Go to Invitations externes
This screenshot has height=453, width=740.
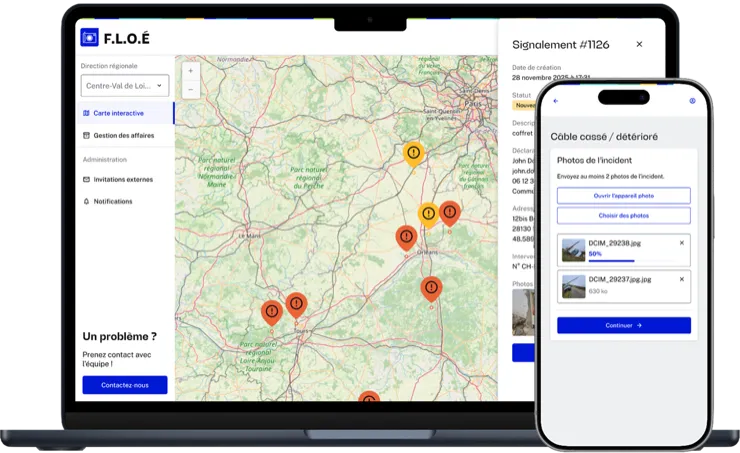(123, 179)
